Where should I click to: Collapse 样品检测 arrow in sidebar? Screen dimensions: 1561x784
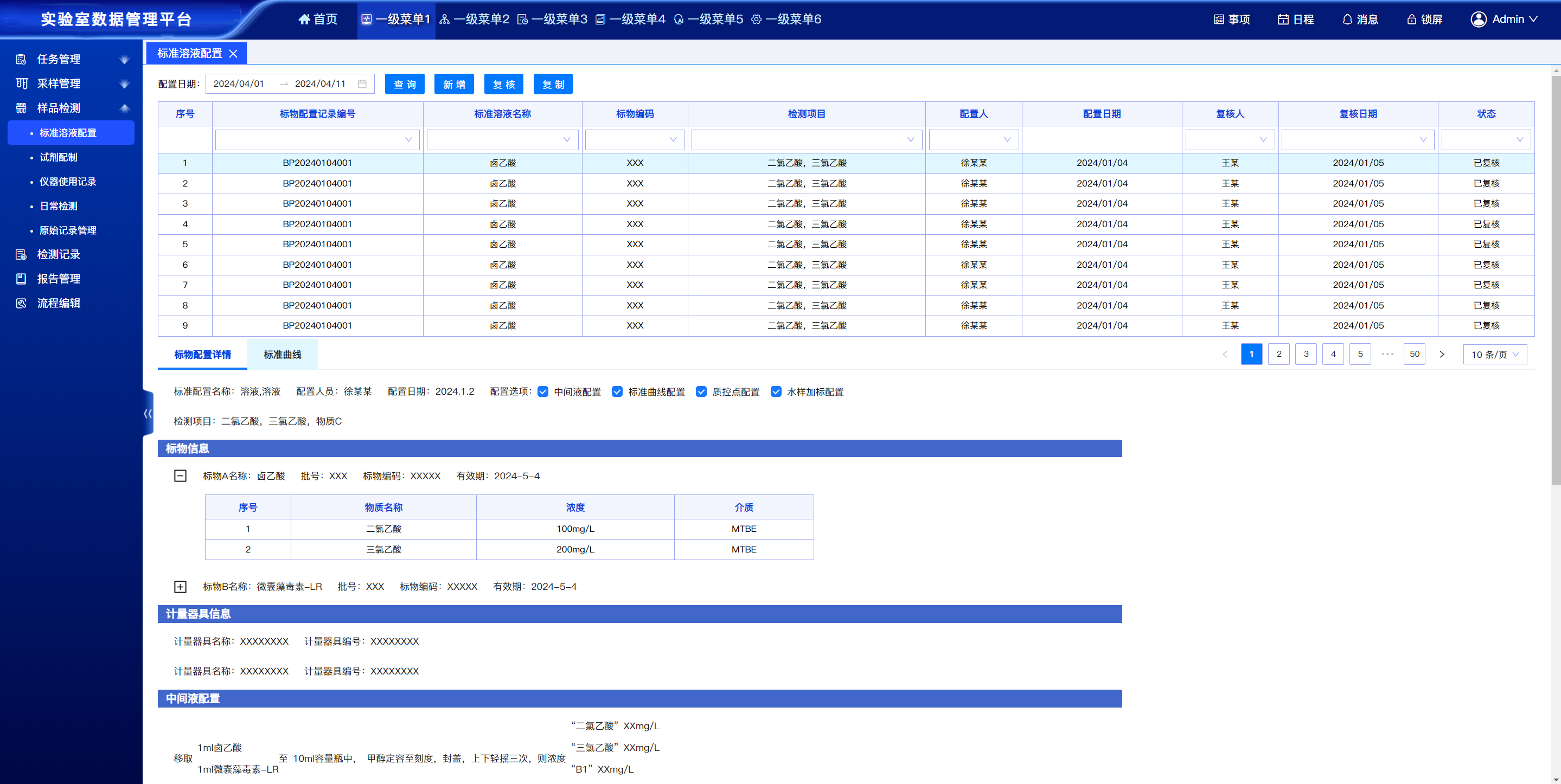click(124, 108)
